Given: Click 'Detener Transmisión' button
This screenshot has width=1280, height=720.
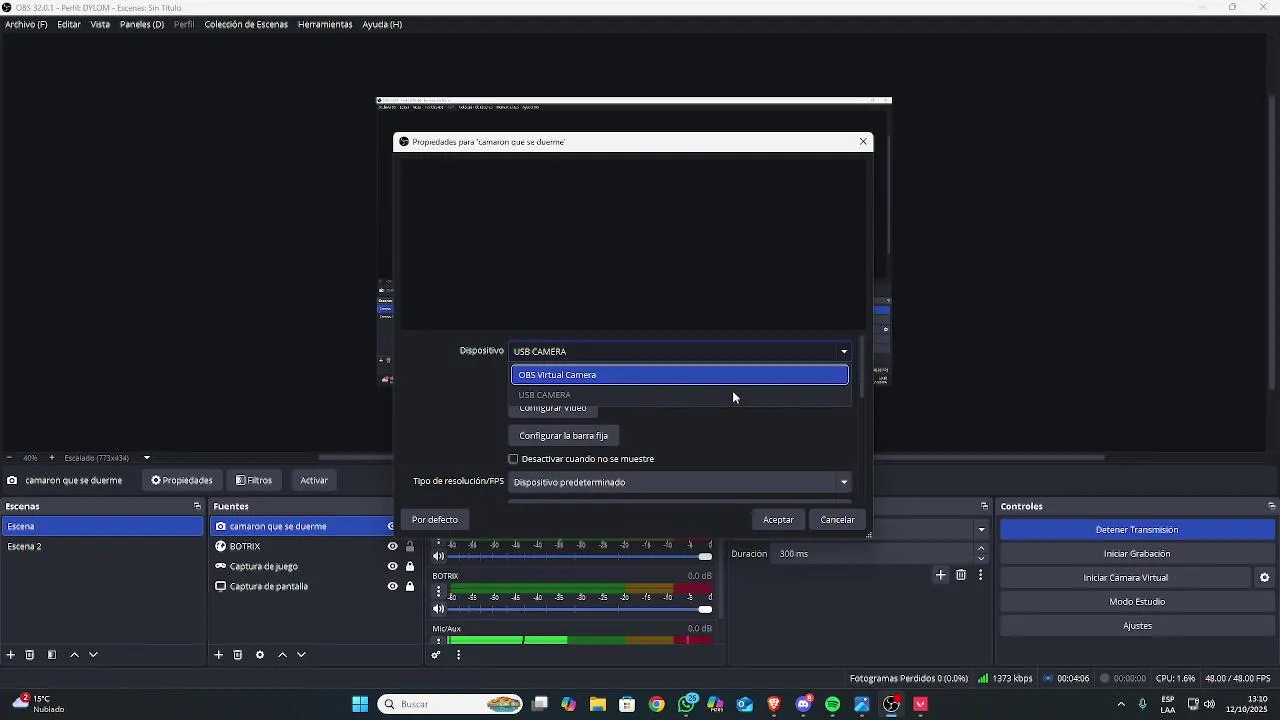Looking at the screenshot, I should click(1137, 530).
